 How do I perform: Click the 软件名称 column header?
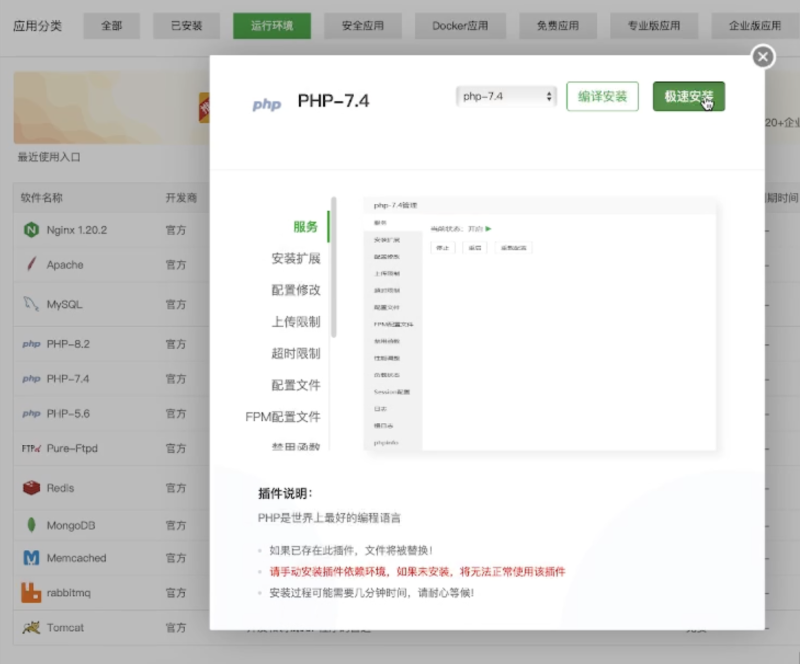tap(41, 198)
